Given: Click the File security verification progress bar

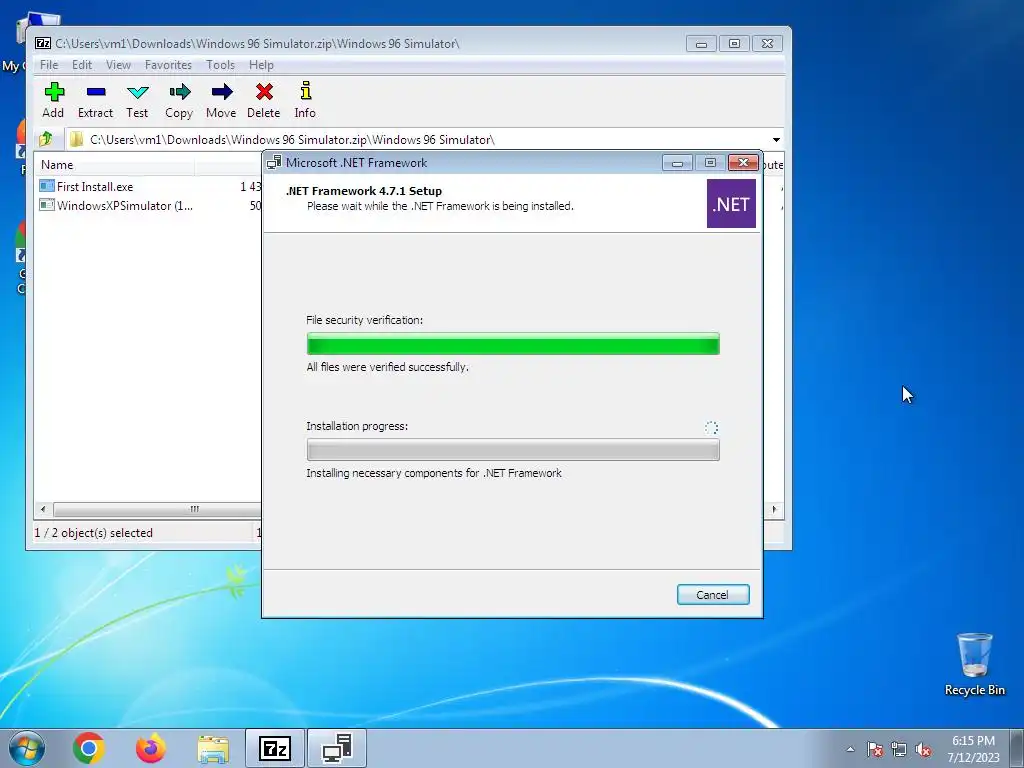Looking at the screenshot, I should 513,344.
